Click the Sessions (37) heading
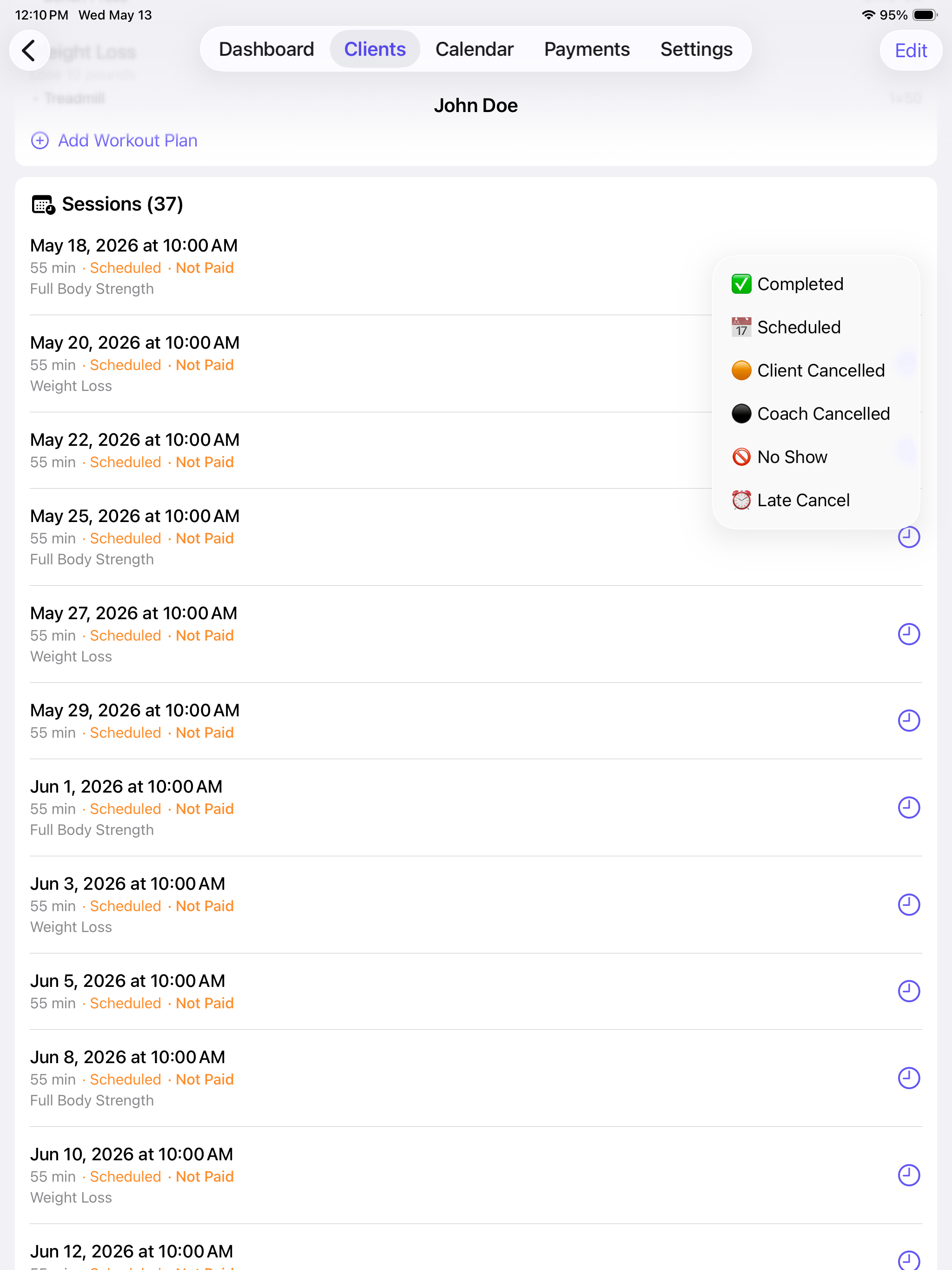This screenshot has width=952, height=1270. [122, 205]
